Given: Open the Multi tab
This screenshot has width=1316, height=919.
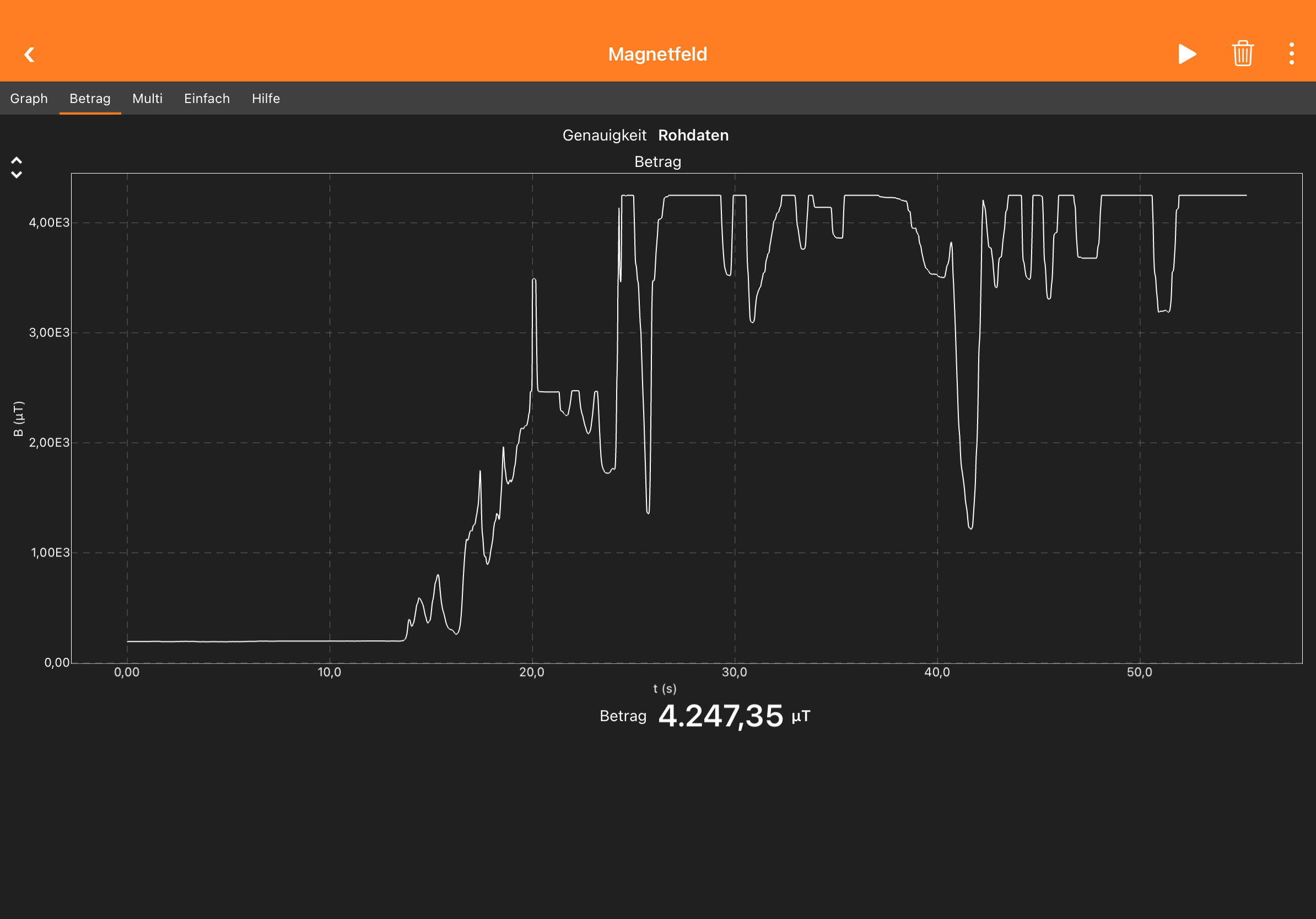Looking at the screenshot, I should click(x=147, y=99).
